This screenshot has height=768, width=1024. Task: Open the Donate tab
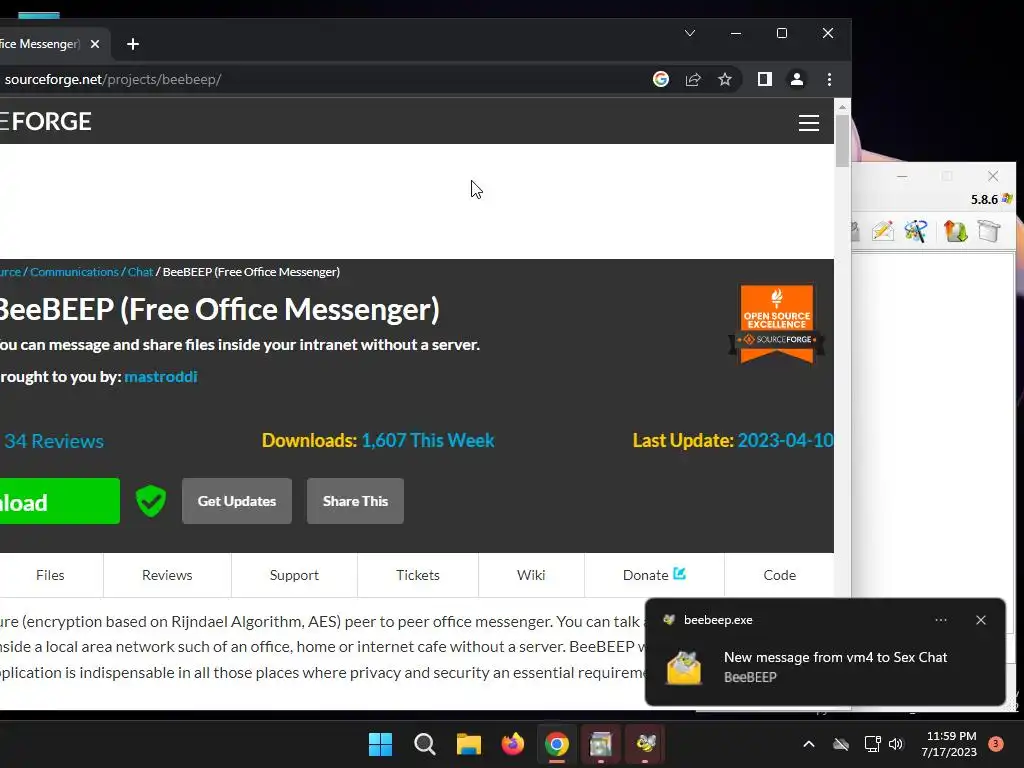click(x=654, y=575)
